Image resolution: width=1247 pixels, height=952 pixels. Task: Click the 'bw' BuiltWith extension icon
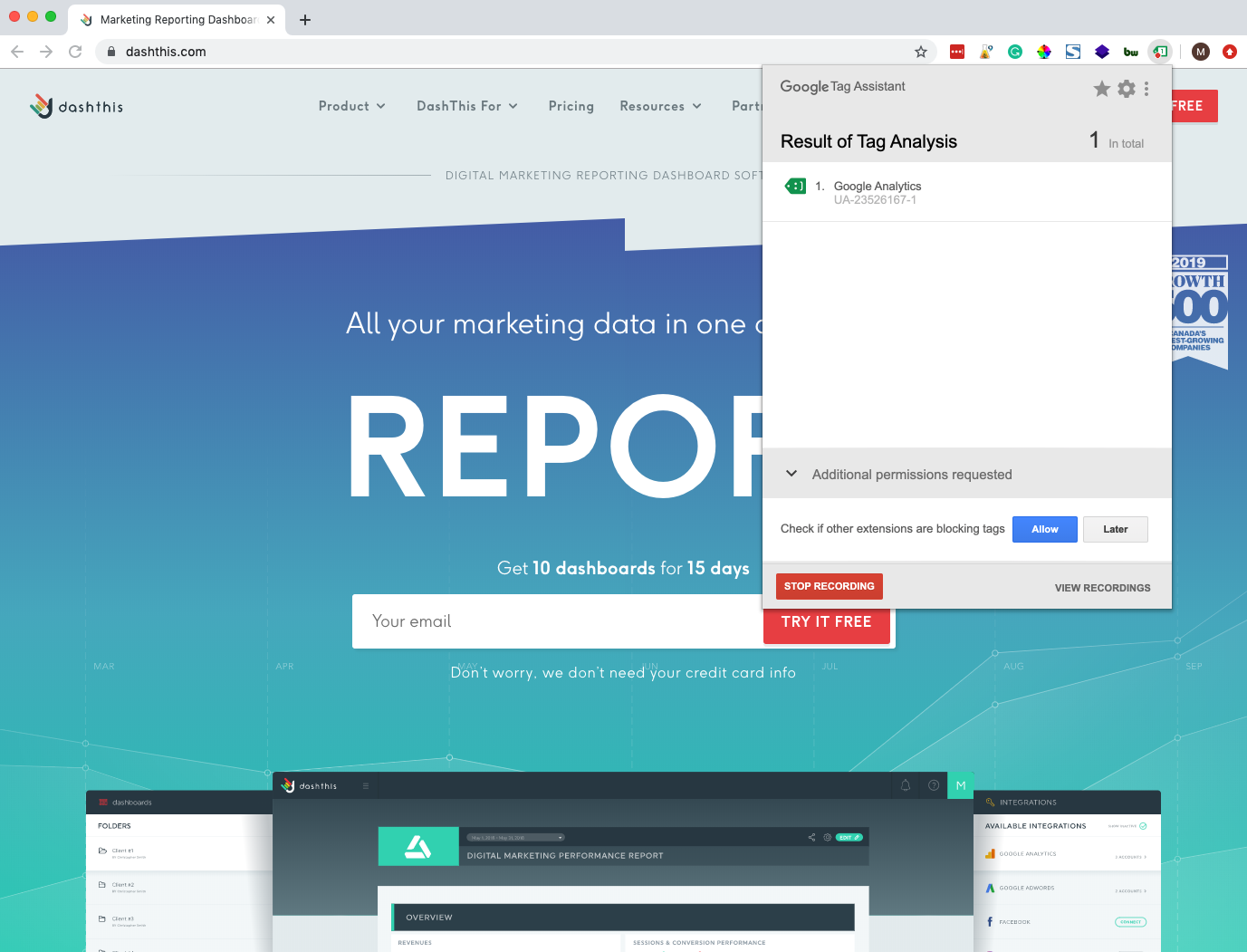coord(1131,52)
